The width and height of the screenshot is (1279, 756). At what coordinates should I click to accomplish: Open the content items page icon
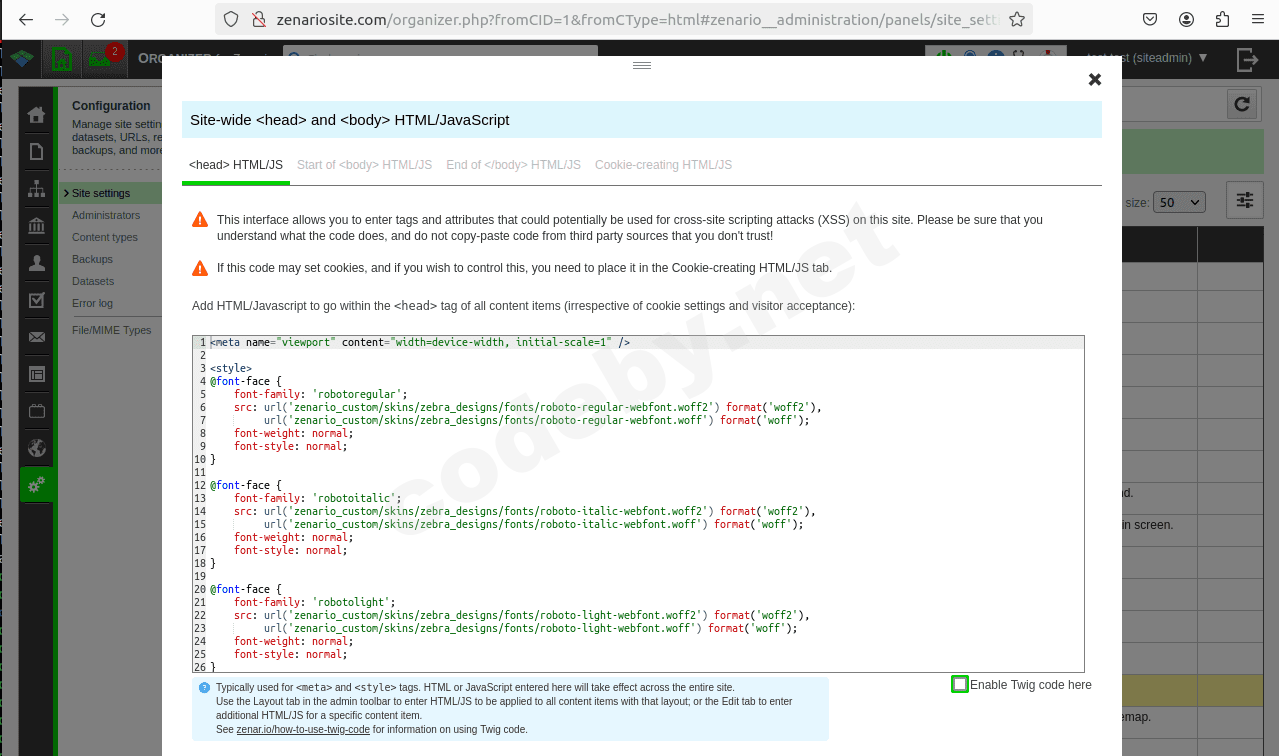37,152
